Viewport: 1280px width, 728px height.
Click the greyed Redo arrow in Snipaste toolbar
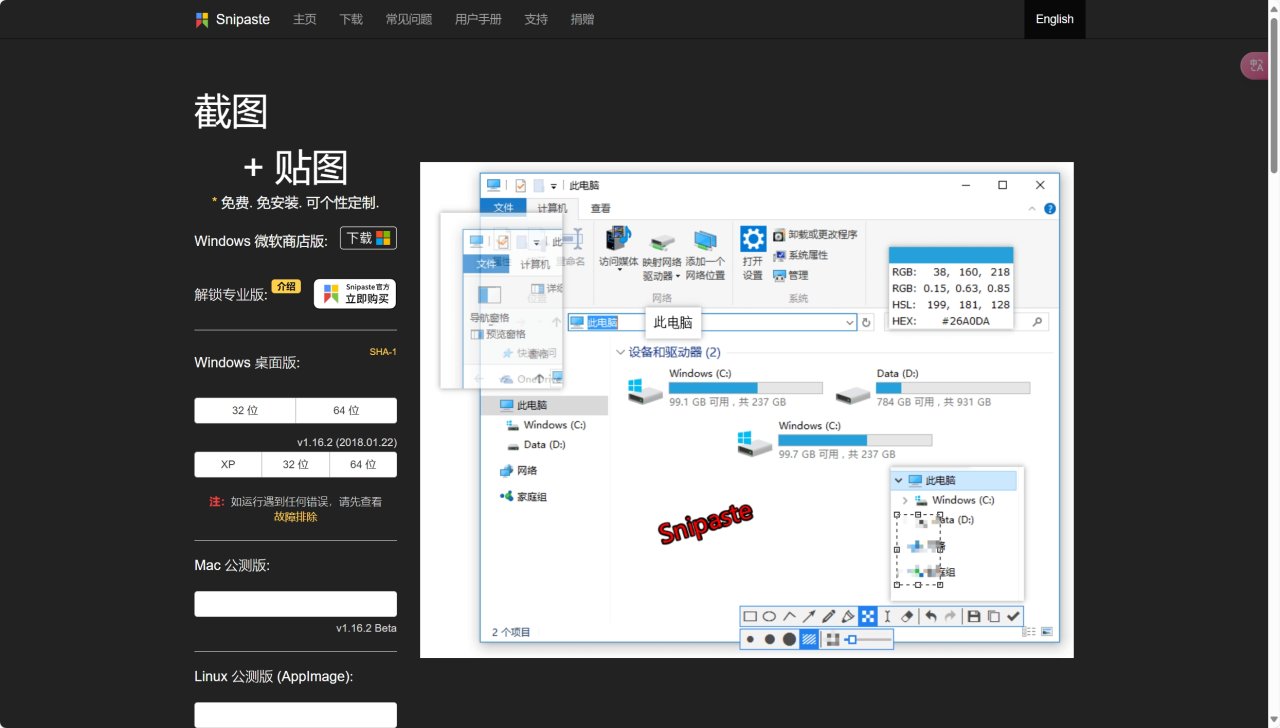(950, 617)
